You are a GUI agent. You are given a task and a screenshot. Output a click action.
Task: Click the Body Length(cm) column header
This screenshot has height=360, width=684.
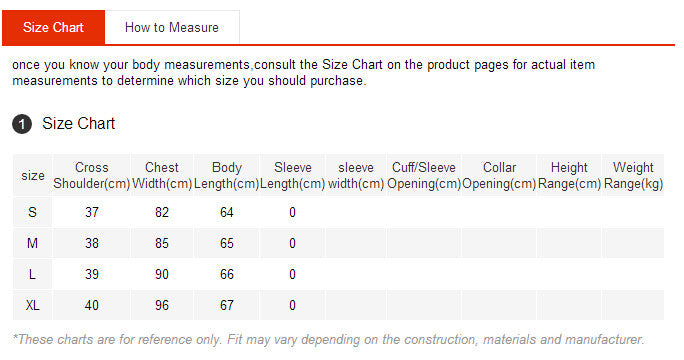(x=226, y=175)
